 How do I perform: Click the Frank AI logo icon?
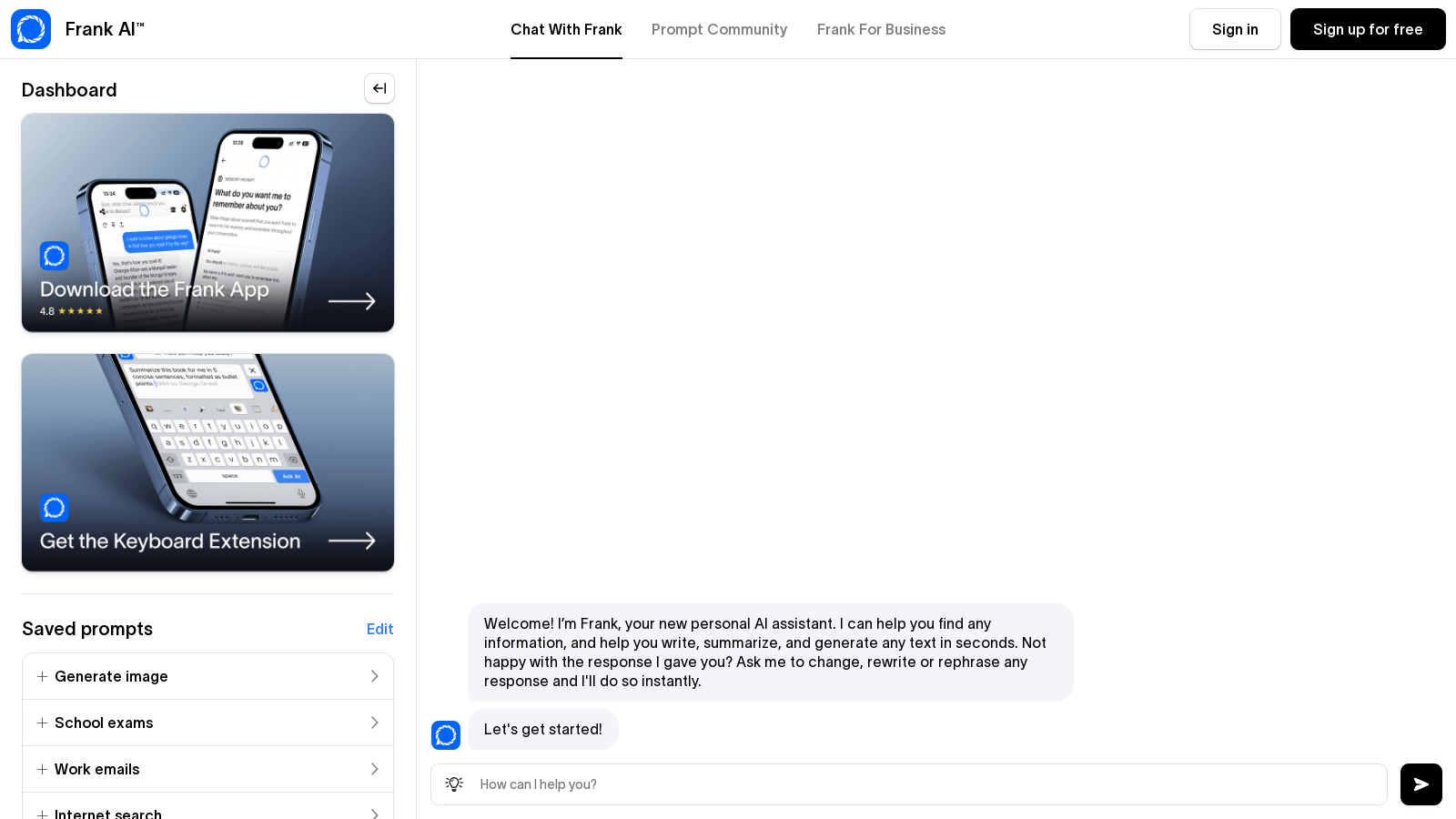[x=31, y=29]
